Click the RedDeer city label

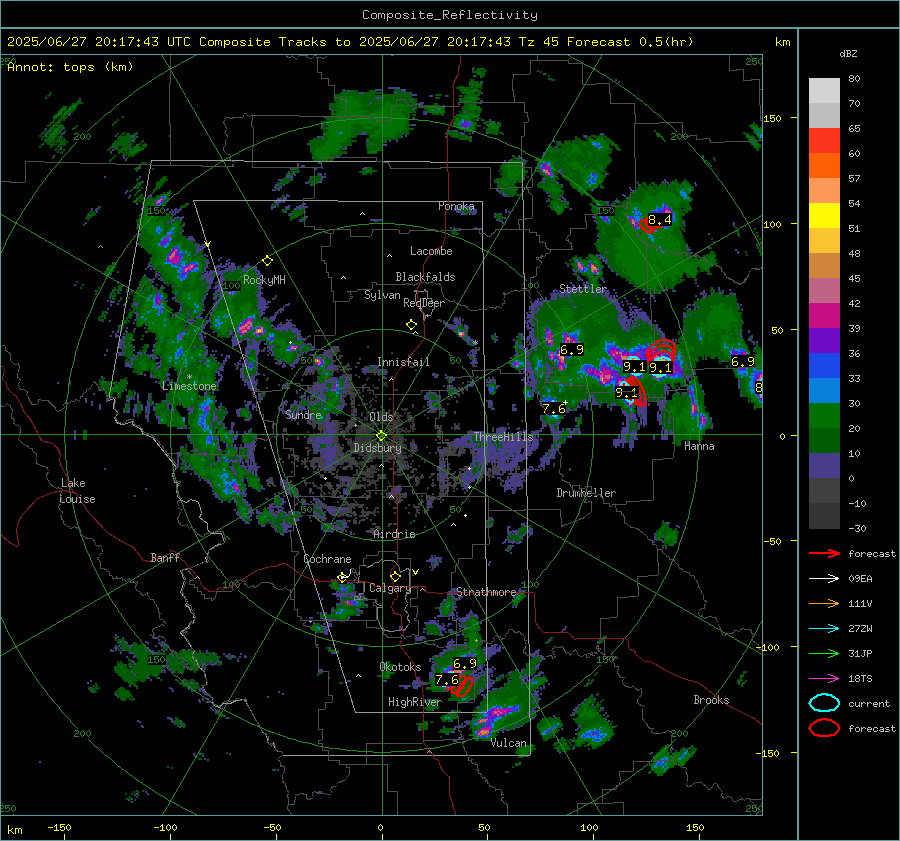point(424,303)
